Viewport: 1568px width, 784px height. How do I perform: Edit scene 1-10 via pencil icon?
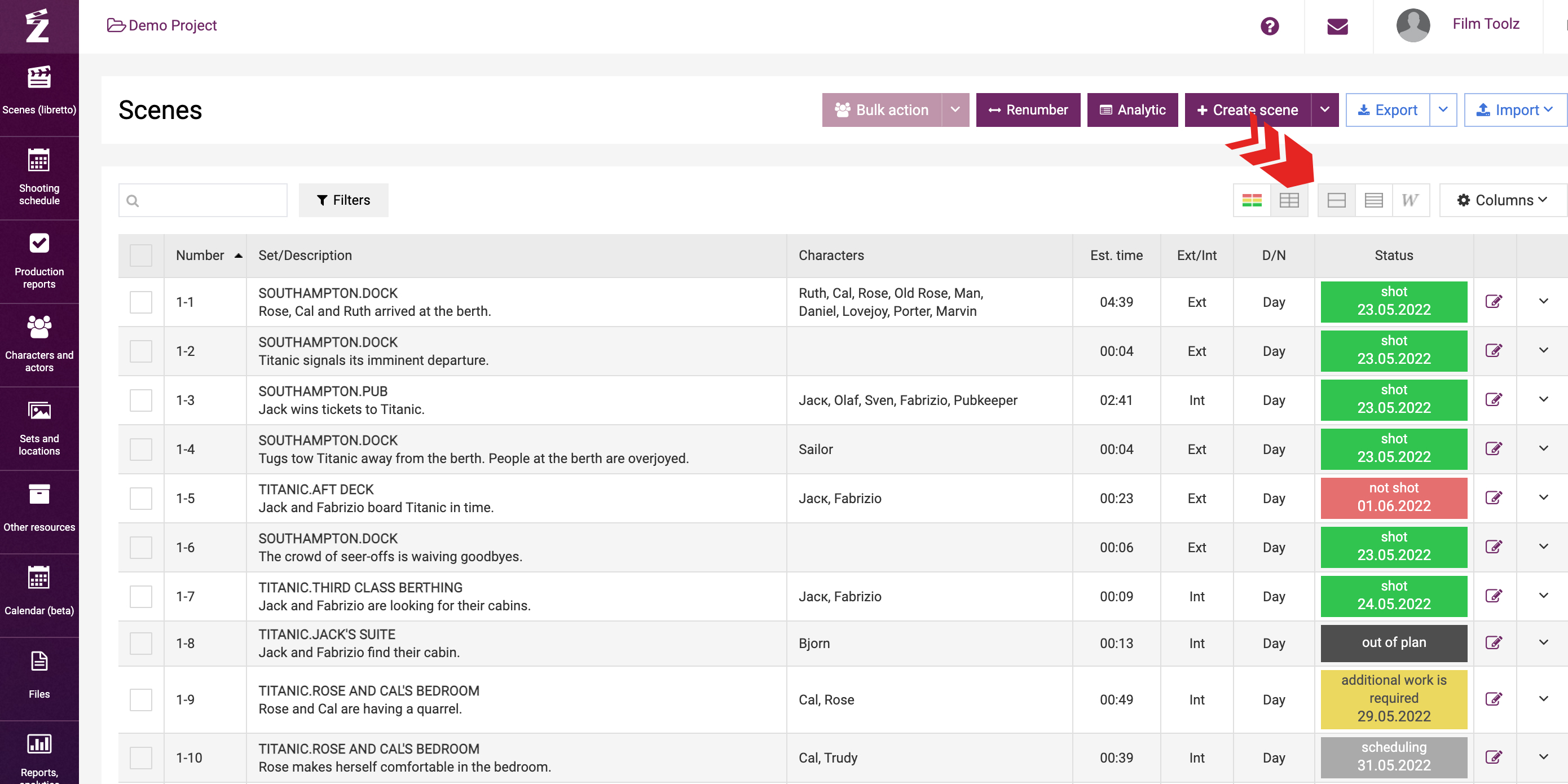pos(1494,757)
